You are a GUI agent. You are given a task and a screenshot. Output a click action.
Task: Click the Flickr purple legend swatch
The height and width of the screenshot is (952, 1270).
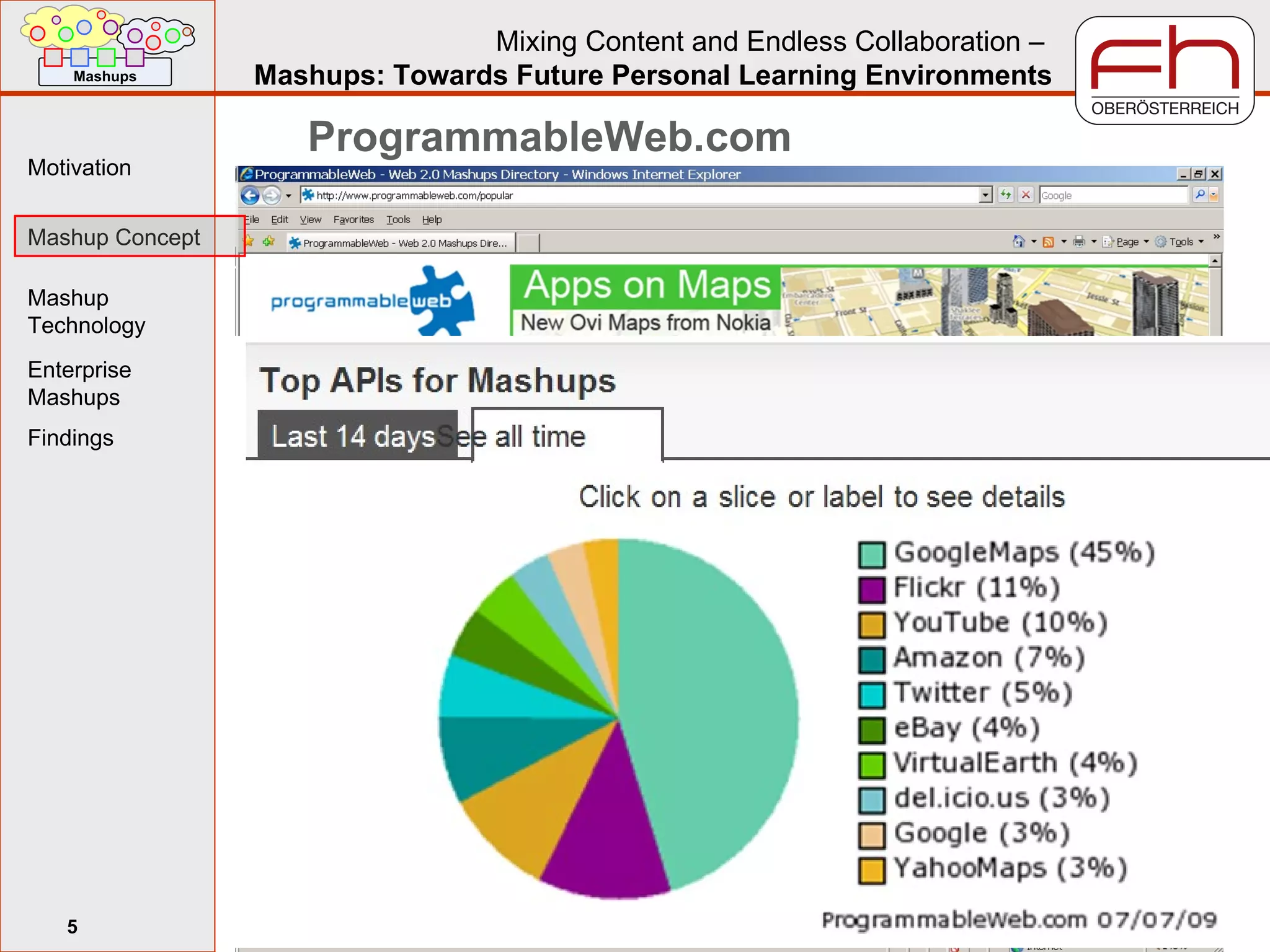(872, 589)
